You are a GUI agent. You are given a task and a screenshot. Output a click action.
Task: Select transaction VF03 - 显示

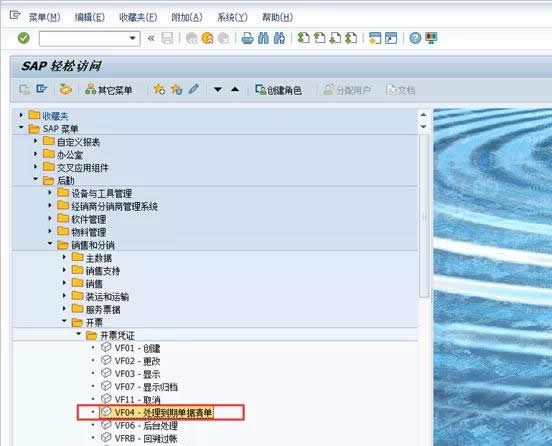[137, 374]
